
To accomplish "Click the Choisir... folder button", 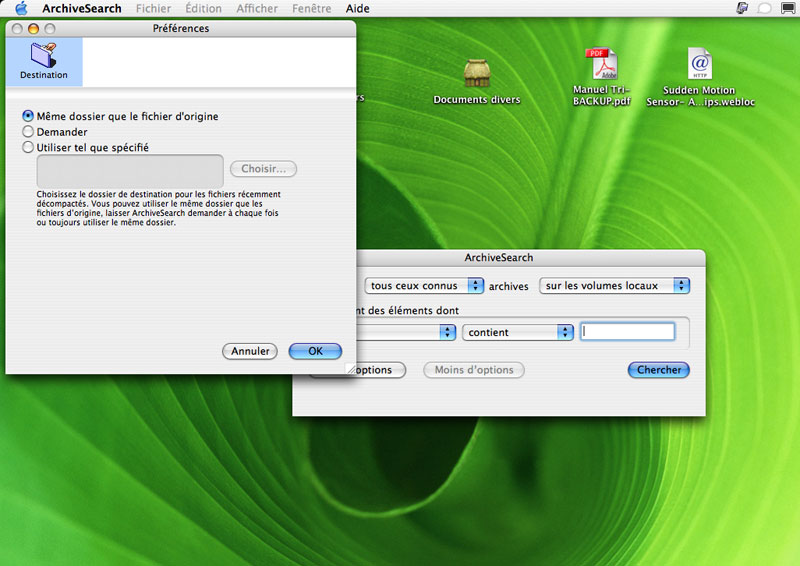I will pyautogui.click(x=263, y=168).
